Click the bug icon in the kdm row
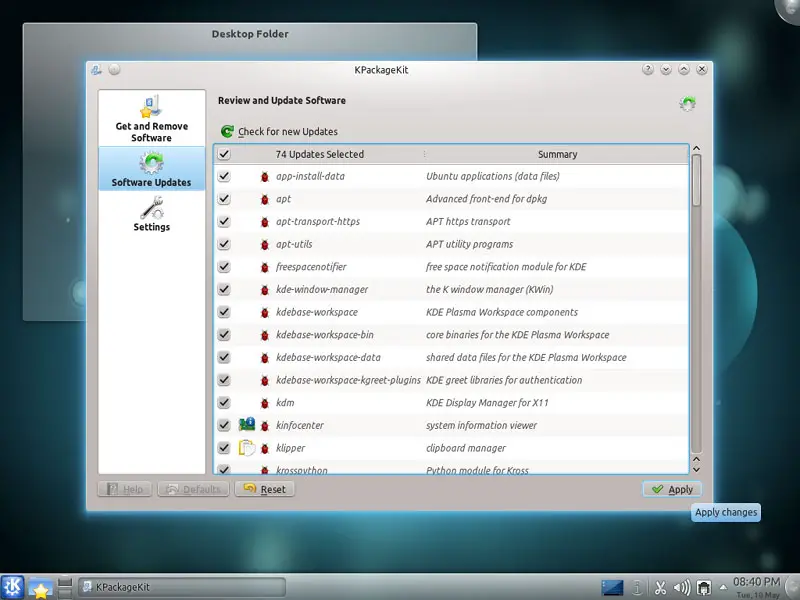800x600 pixels. (x=264, y=403)
